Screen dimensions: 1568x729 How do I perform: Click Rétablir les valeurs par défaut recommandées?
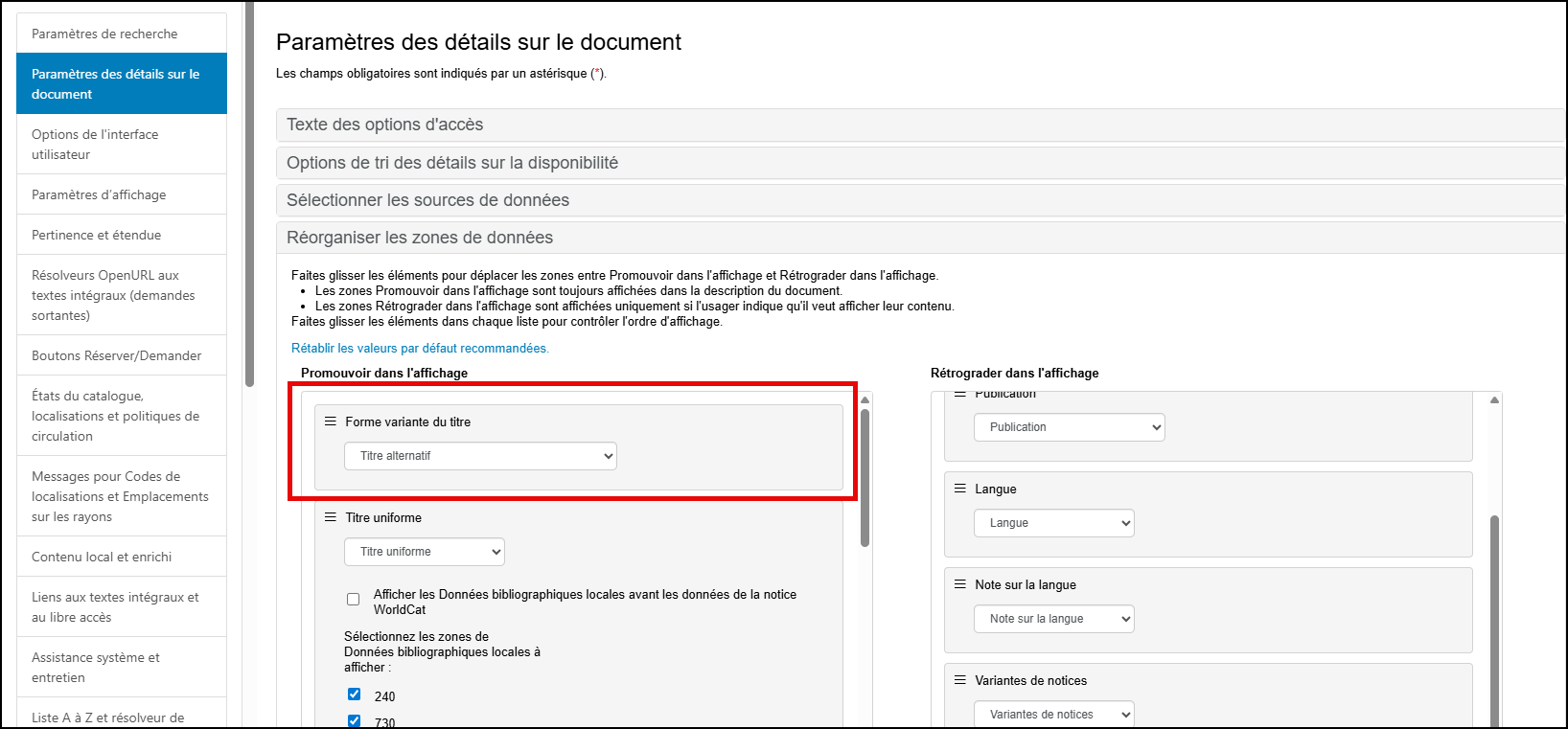tap(420, 349)
